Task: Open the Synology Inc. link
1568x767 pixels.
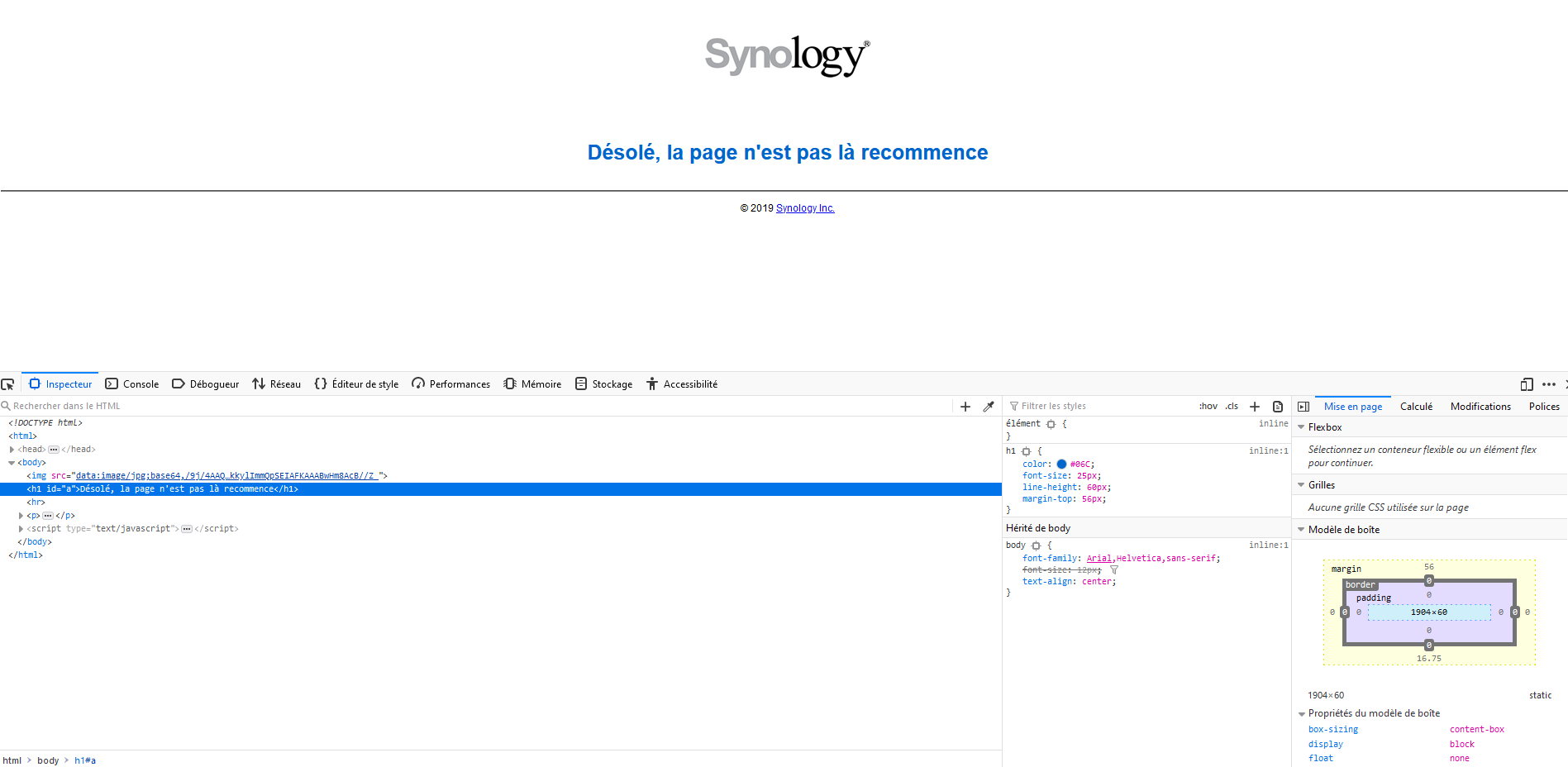Action: tap(805, 208)
